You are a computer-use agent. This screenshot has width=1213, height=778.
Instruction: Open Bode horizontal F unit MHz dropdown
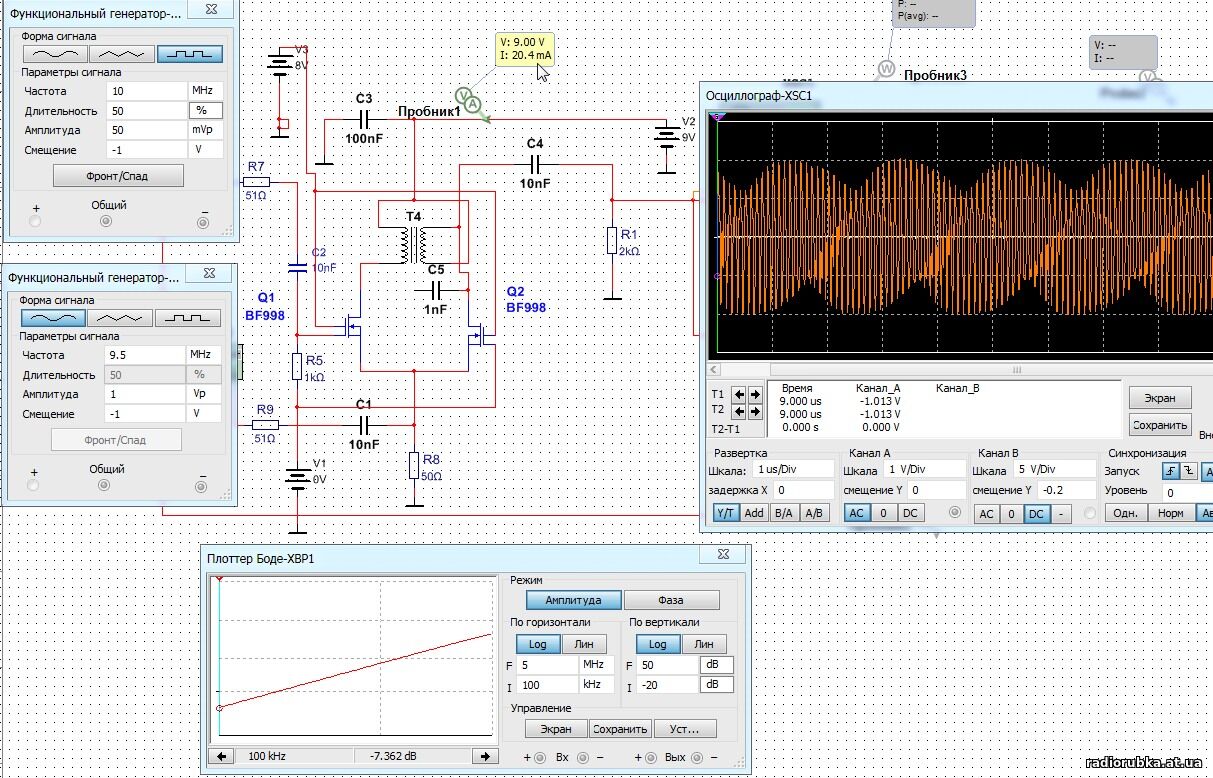(x=596, y=665)
